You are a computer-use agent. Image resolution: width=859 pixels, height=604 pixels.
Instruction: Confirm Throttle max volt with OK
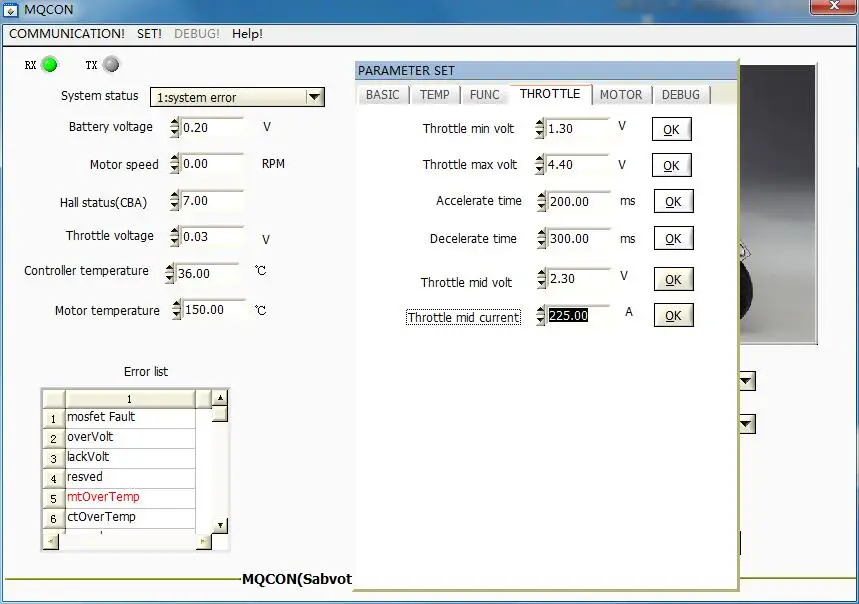pos(672,165)
